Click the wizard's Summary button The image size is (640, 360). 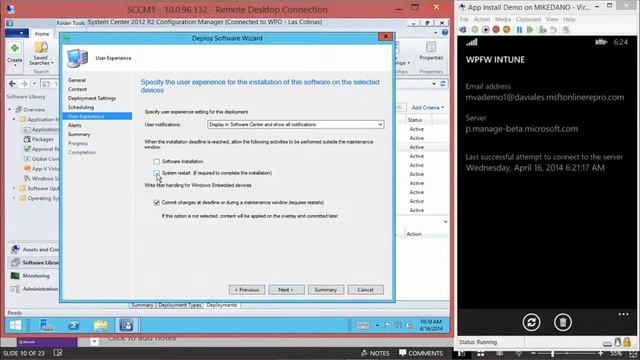pyautogui.click(x=326, y=290)
